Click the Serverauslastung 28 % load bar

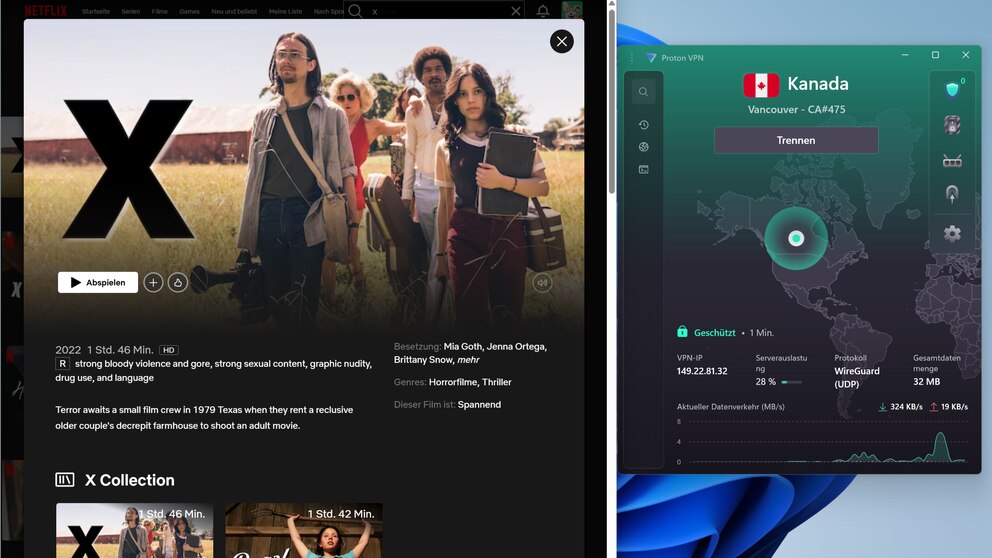pyautogui.click(x=791, y=382)
